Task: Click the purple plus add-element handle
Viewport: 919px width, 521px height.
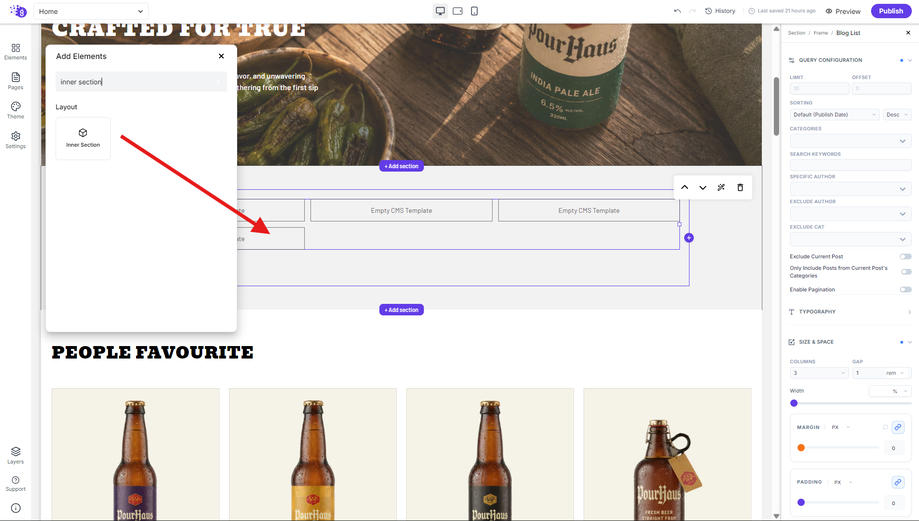Action: [689, 238]
